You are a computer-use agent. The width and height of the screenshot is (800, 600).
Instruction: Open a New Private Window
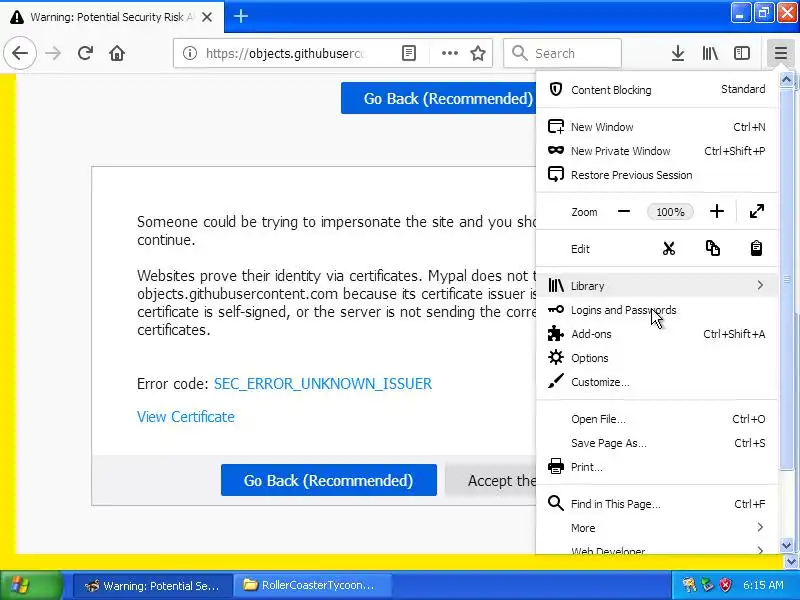(657, 151)
